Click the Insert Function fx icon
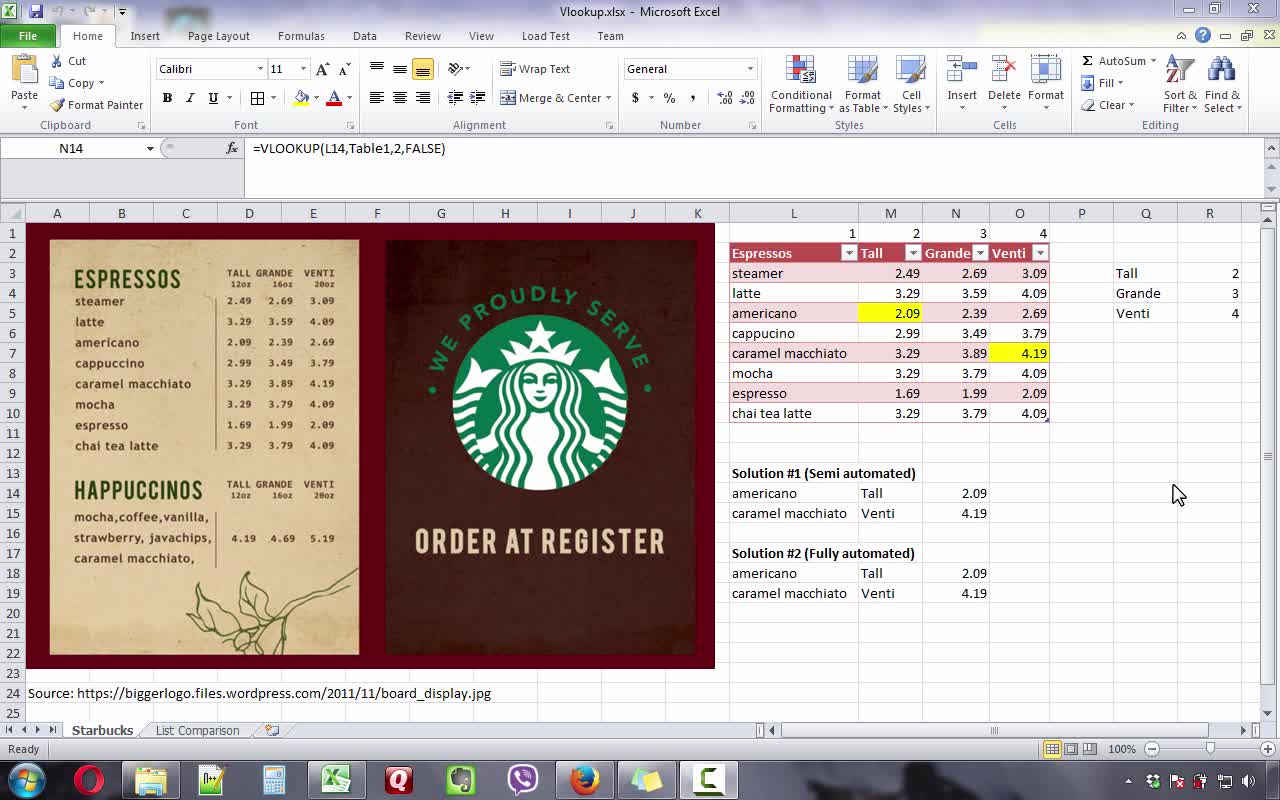This screenshot has width=1280, height=800. pyautogui.click(x=232, y=148)
